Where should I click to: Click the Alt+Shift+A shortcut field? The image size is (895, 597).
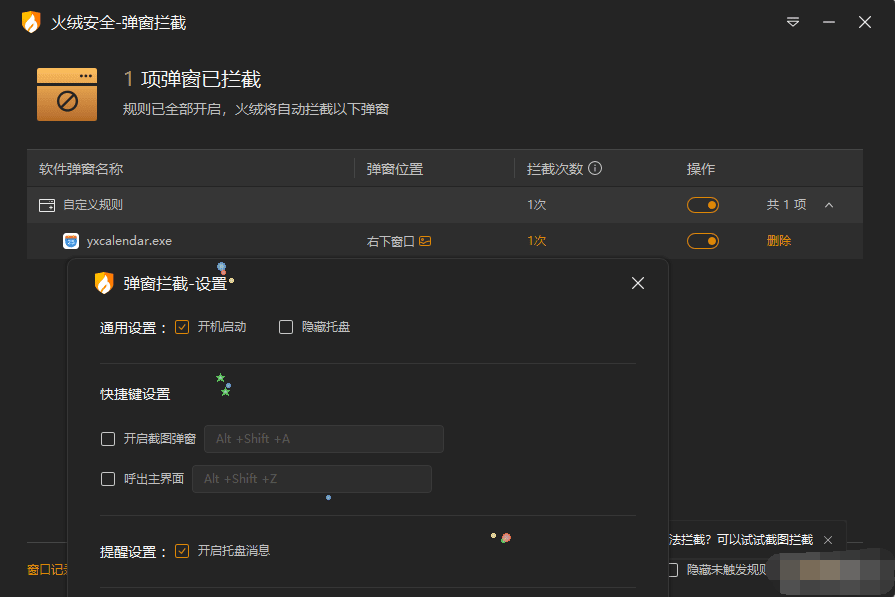tap(324, 439)
